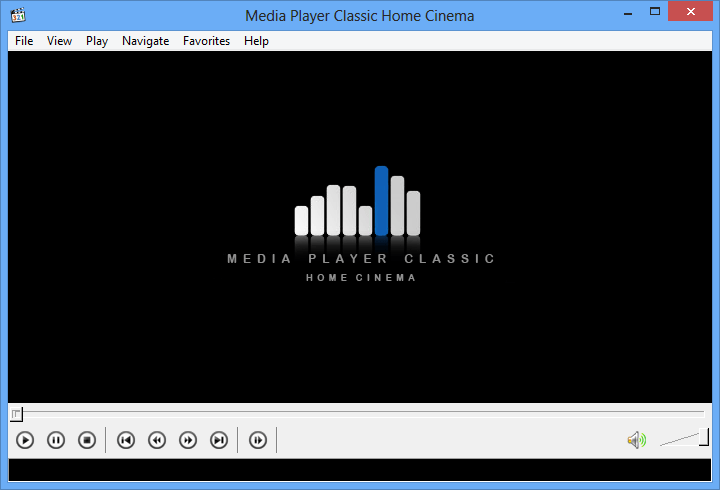Open the Help menu
Screen dimensions: 720x490
[256, 41]
